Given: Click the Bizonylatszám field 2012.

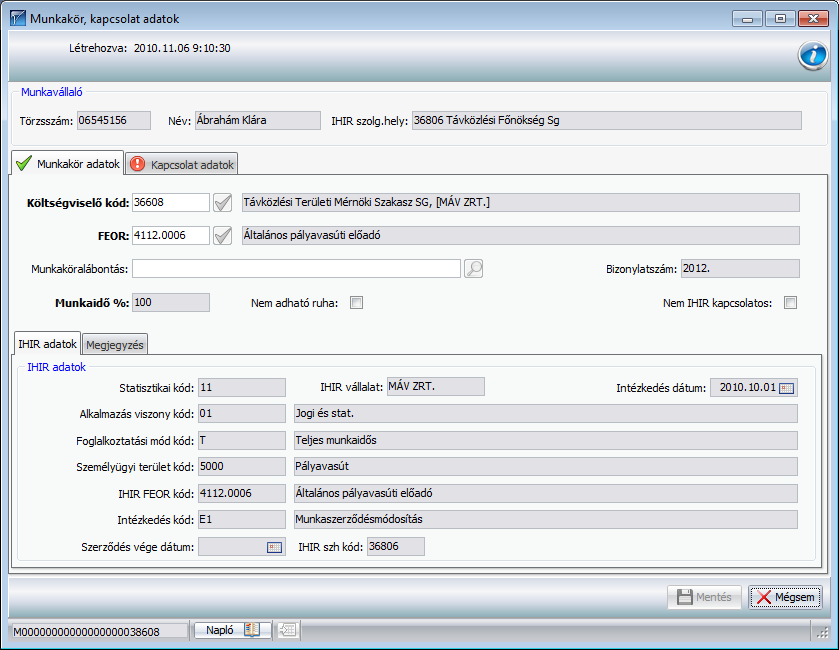Looking at the screenshot, I should pos(740,269).
